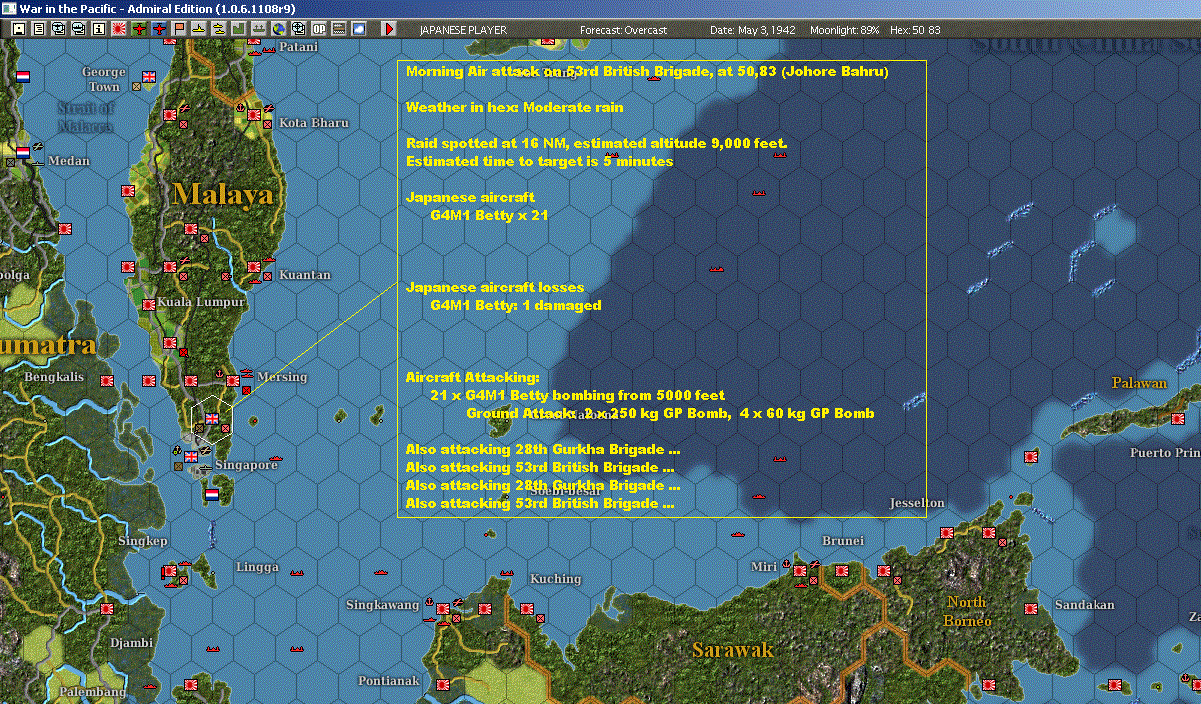Click the 'Morning Air attack' report heading
Screen dimensions: 1201x704
pyautogui.click(x=647, y=71)
